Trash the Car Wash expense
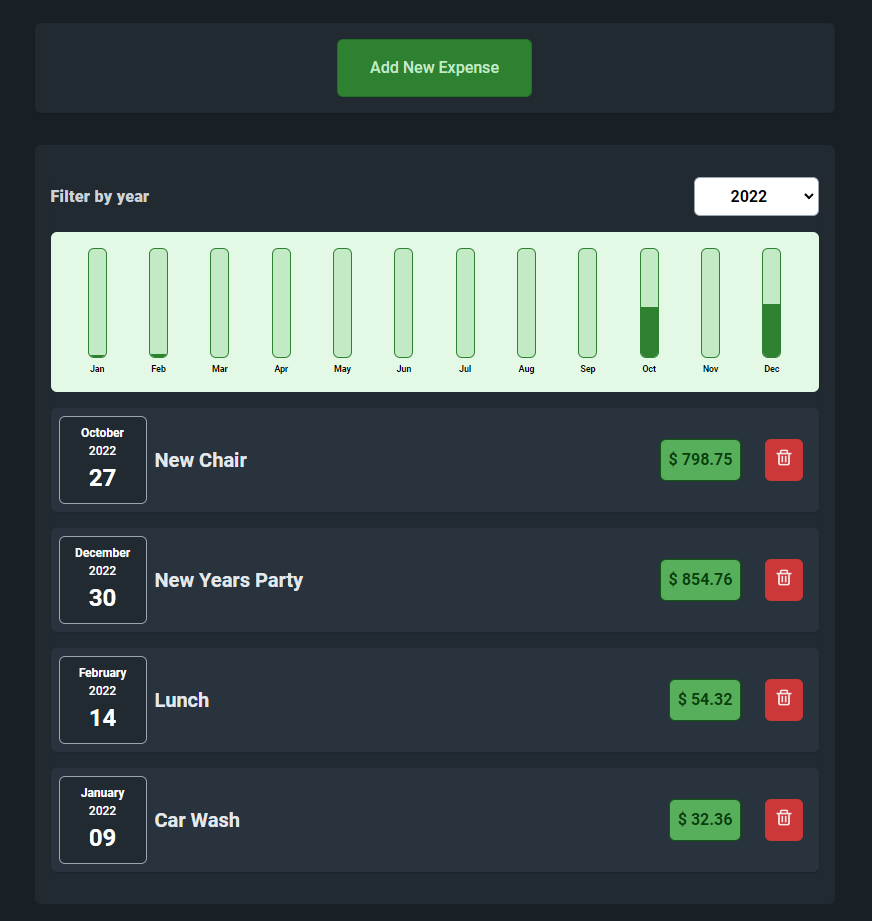This screenshot has width=872, height=921. (783, 819)
